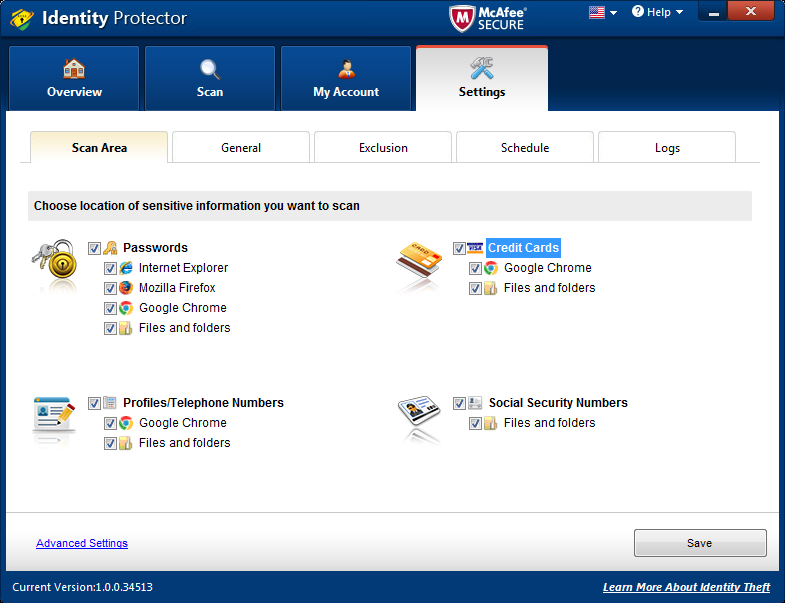The width and height of the screenshot is (785, 603).
Task: Click the Help question mark icon
Action: pos(637,11)
